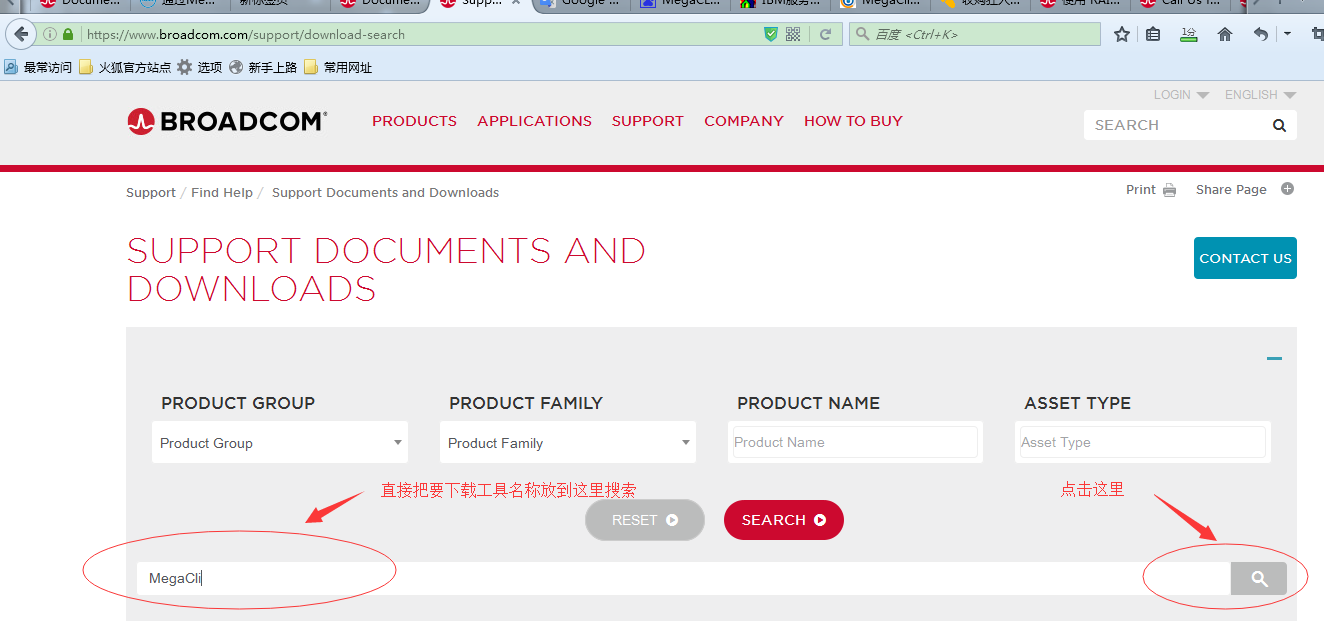Click the Broadcom logo
Image resolution: width=1324 pixels, height=626 pixels.
[x=227, y=121]
